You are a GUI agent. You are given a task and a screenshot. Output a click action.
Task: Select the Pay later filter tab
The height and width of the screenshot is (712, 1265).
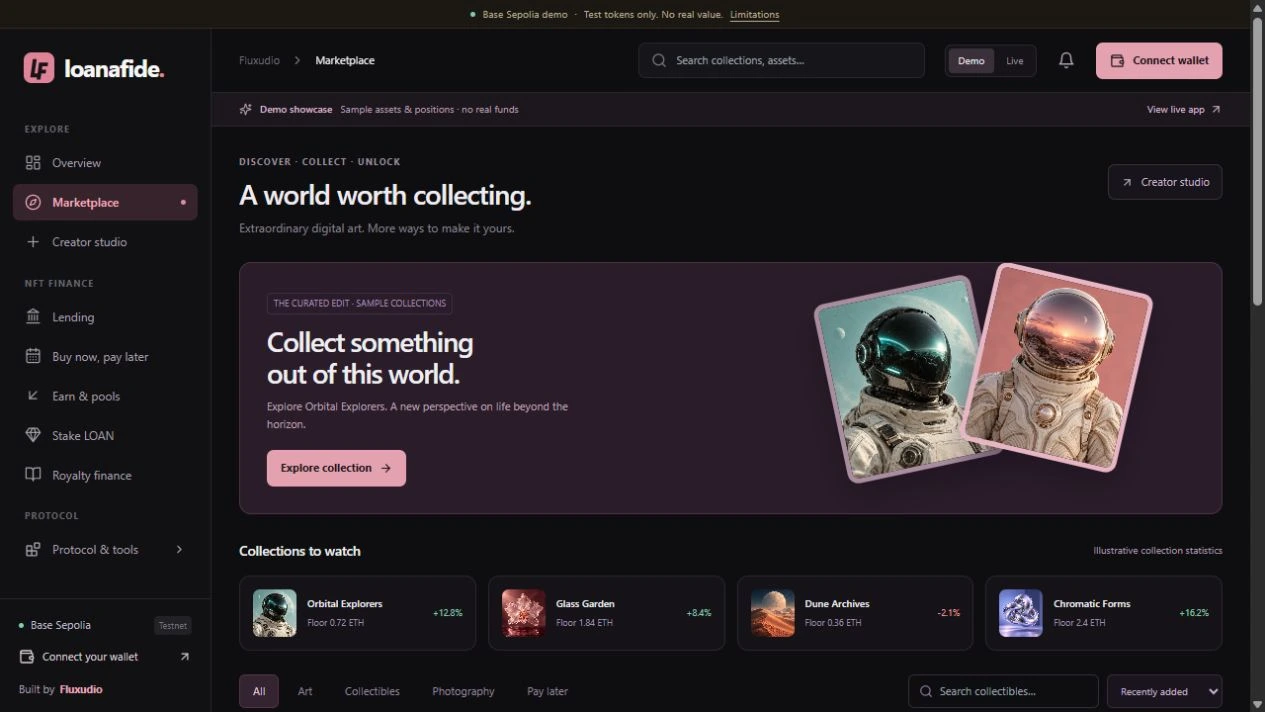(x=547, y=691)
